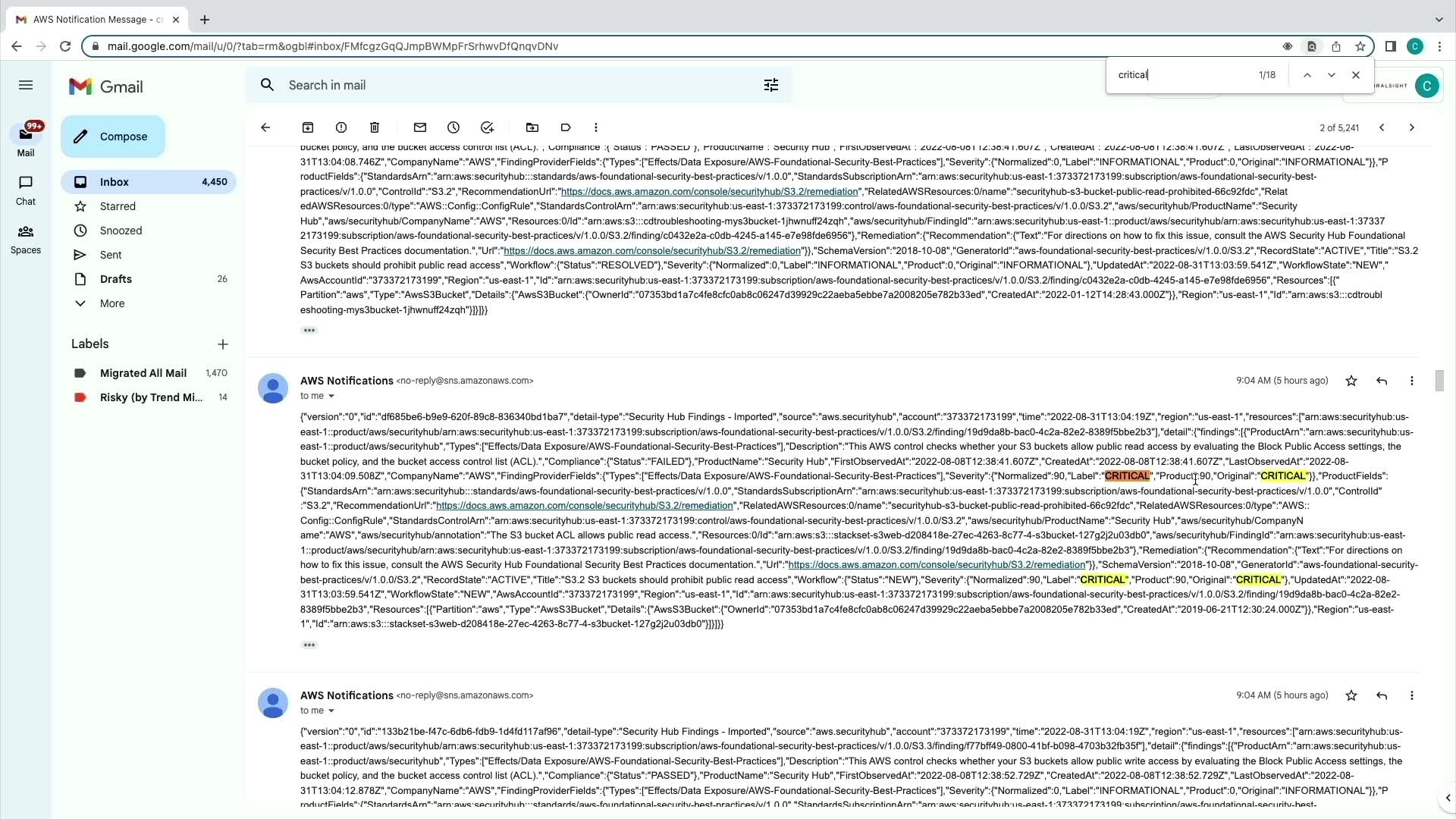Viewport: 1456px width, 819px height.
Task: Open the Starred folder
Action: (x=118, y=206)
